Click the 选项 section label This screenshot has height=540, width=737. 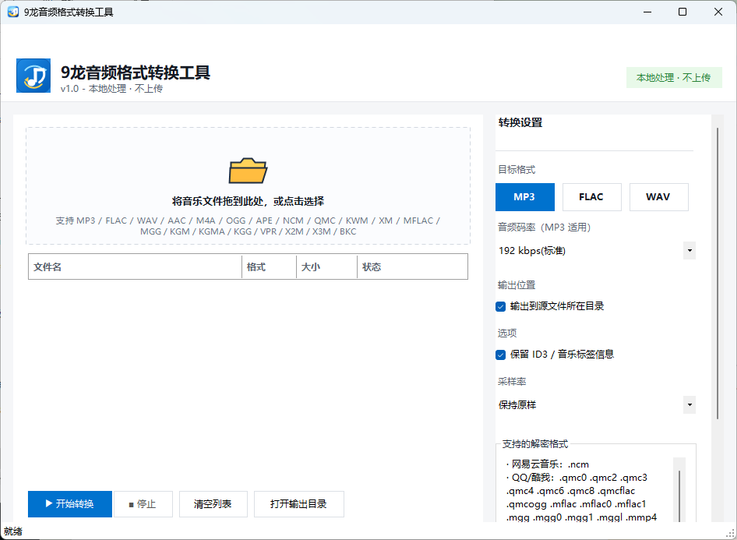coord(507,333)
